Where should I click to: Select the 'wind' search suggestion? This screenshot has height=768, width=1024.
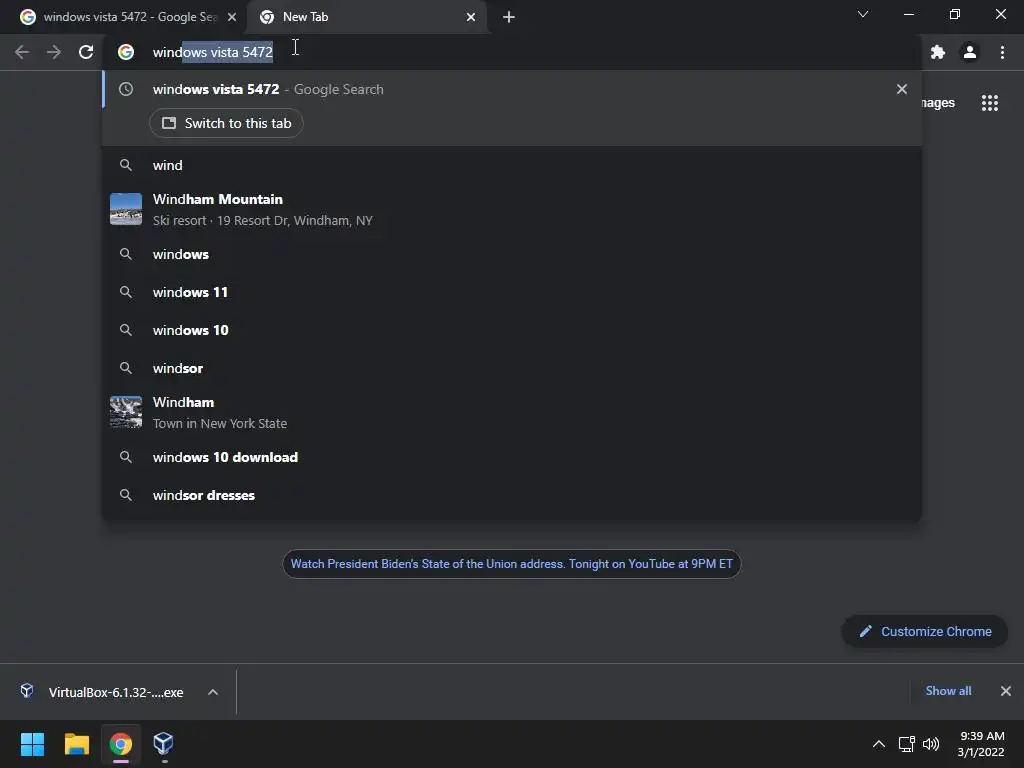click(512, 165)
